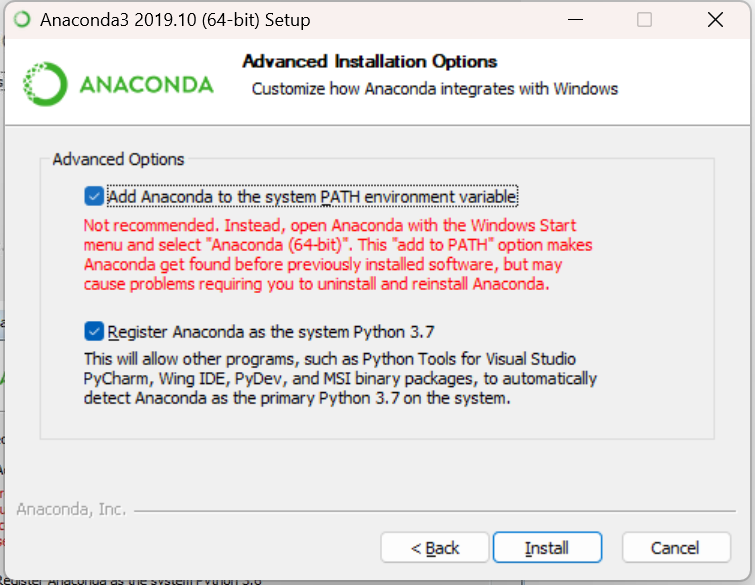755x585 pixels.
Task: Click the Python Tools for Visual Studio description text
Action: tap(340, 378)
